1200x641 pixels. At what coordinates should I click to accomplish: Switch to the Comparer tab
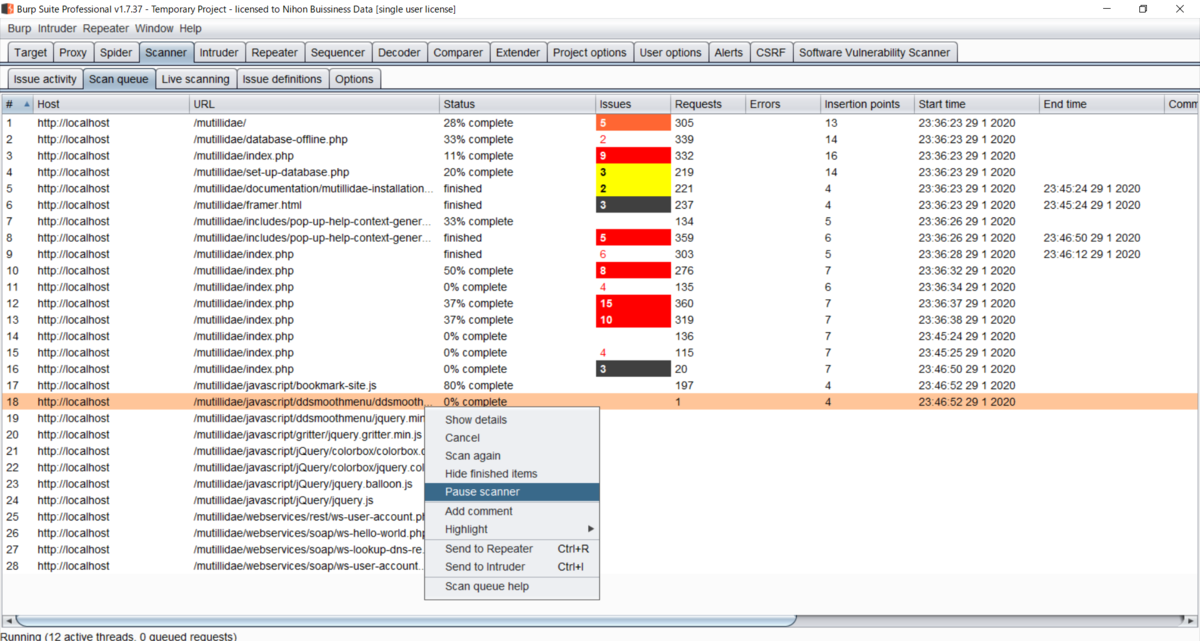tap(459, 52)
